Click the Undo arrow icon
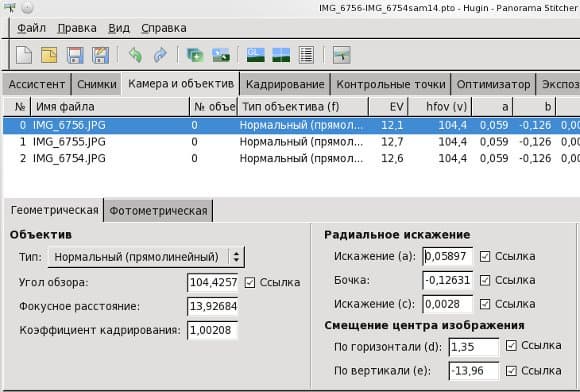580x392 pixels. point(135,55)
